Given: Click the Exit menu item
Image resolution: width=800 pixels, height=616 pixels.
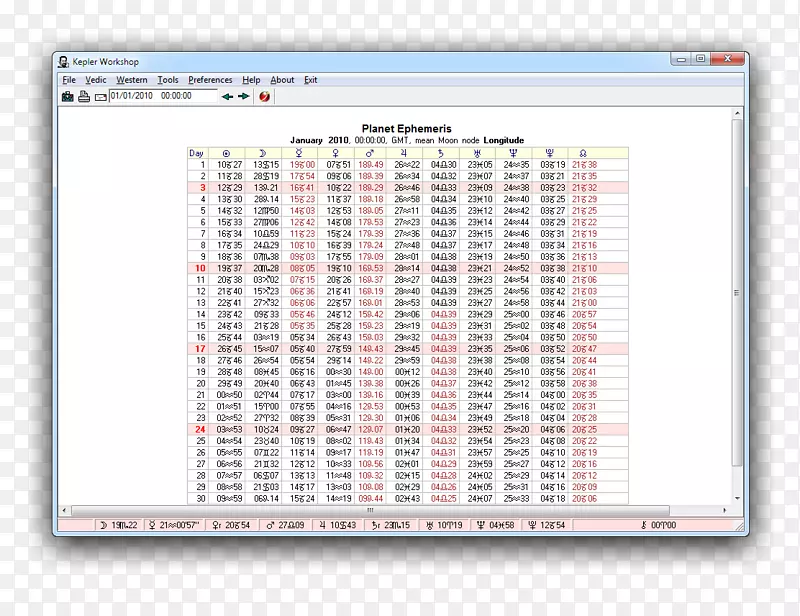Looking at the screenshot, I should [x=311, y=80].
